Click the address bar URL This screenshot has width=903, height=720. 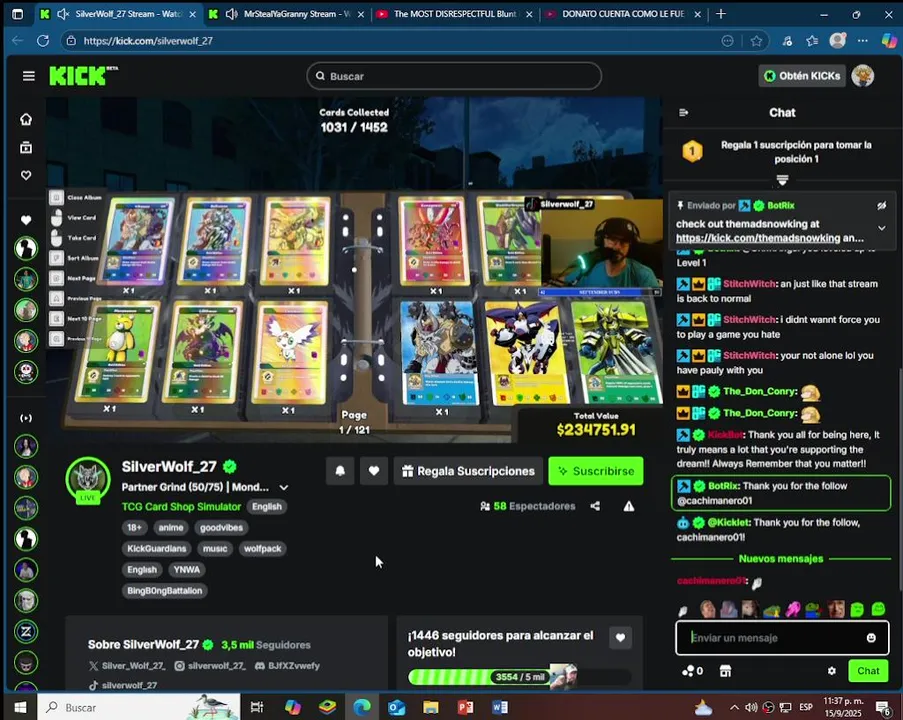tap(148, 40)
